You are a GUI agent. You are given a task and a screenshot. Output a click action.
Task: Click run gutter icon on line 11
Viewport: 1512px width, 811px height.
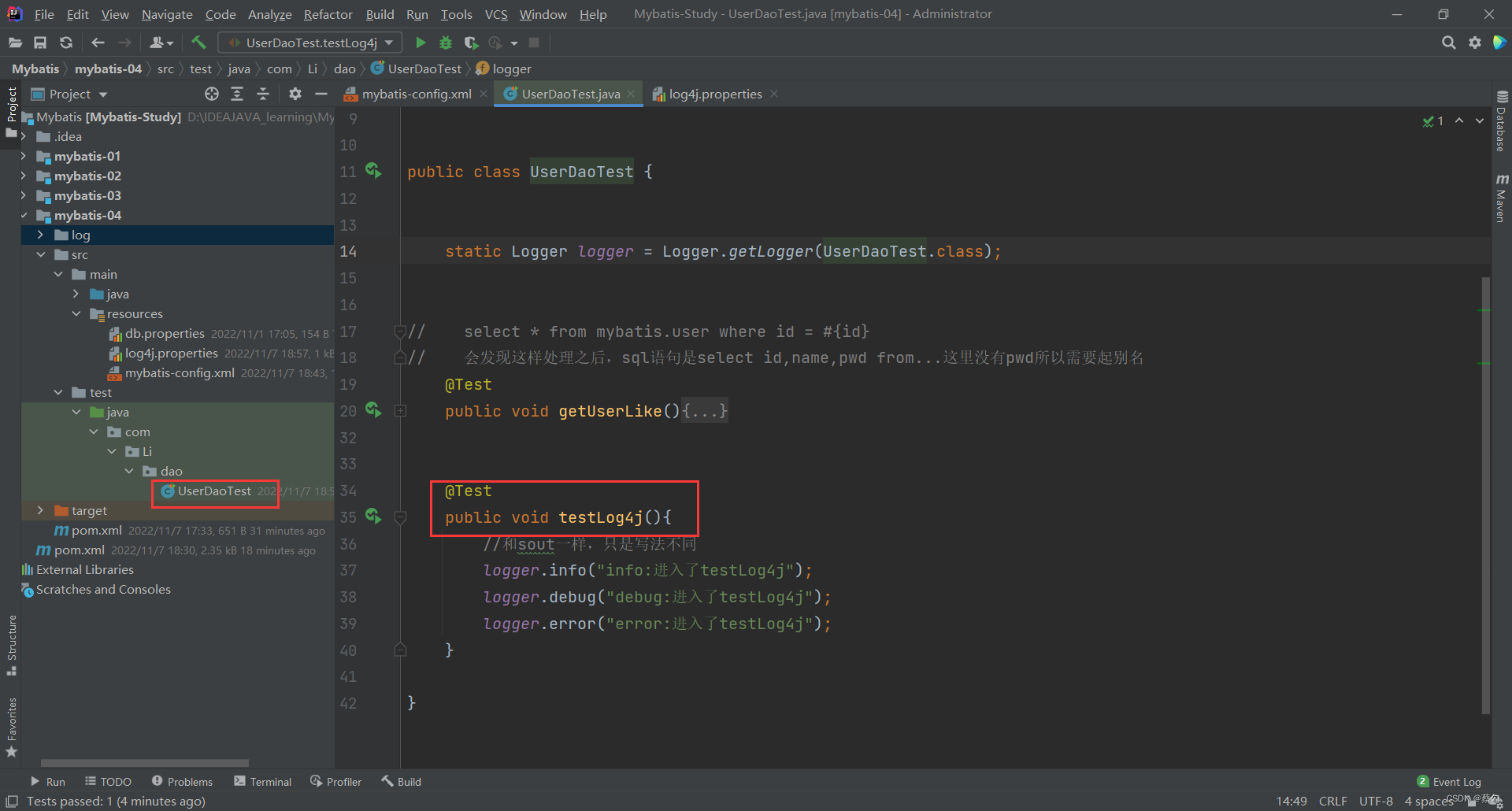tap(373, 171)
